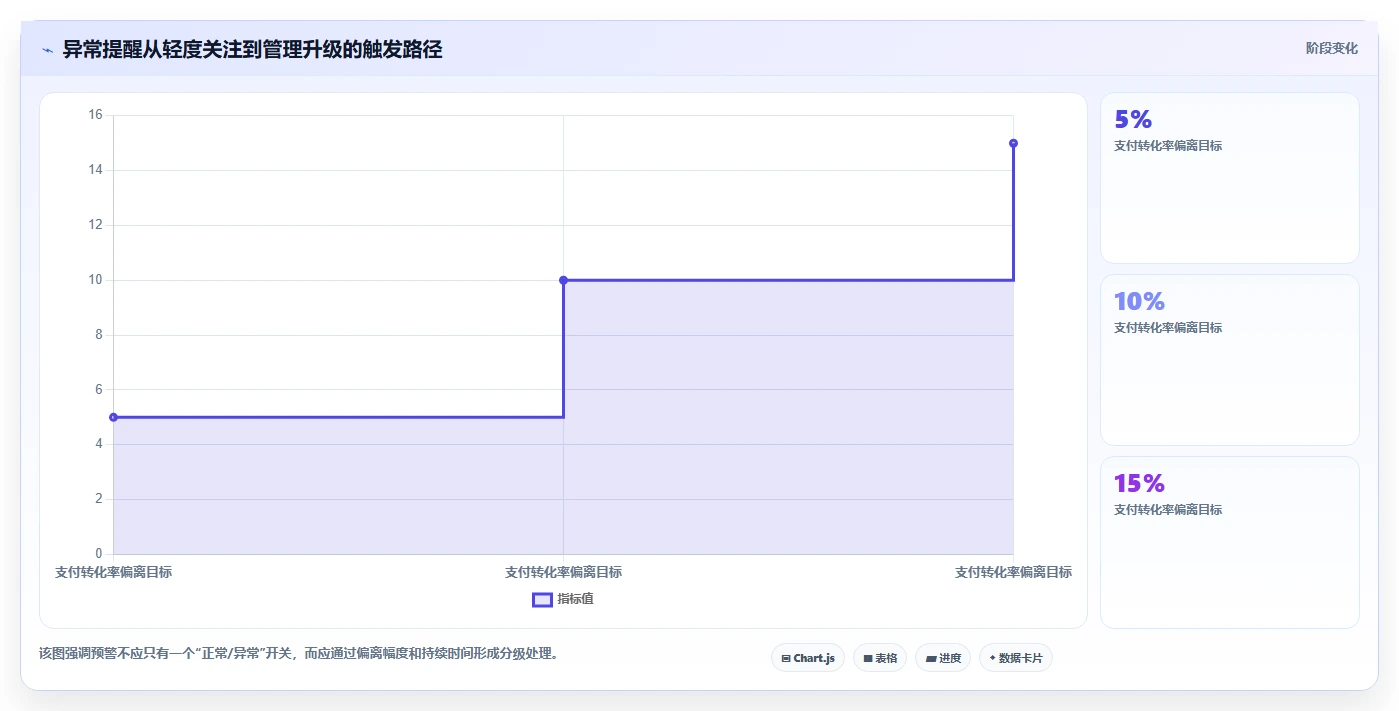Open the 5% 支付转化率偏离目标 card

[x=1230, y=178]
